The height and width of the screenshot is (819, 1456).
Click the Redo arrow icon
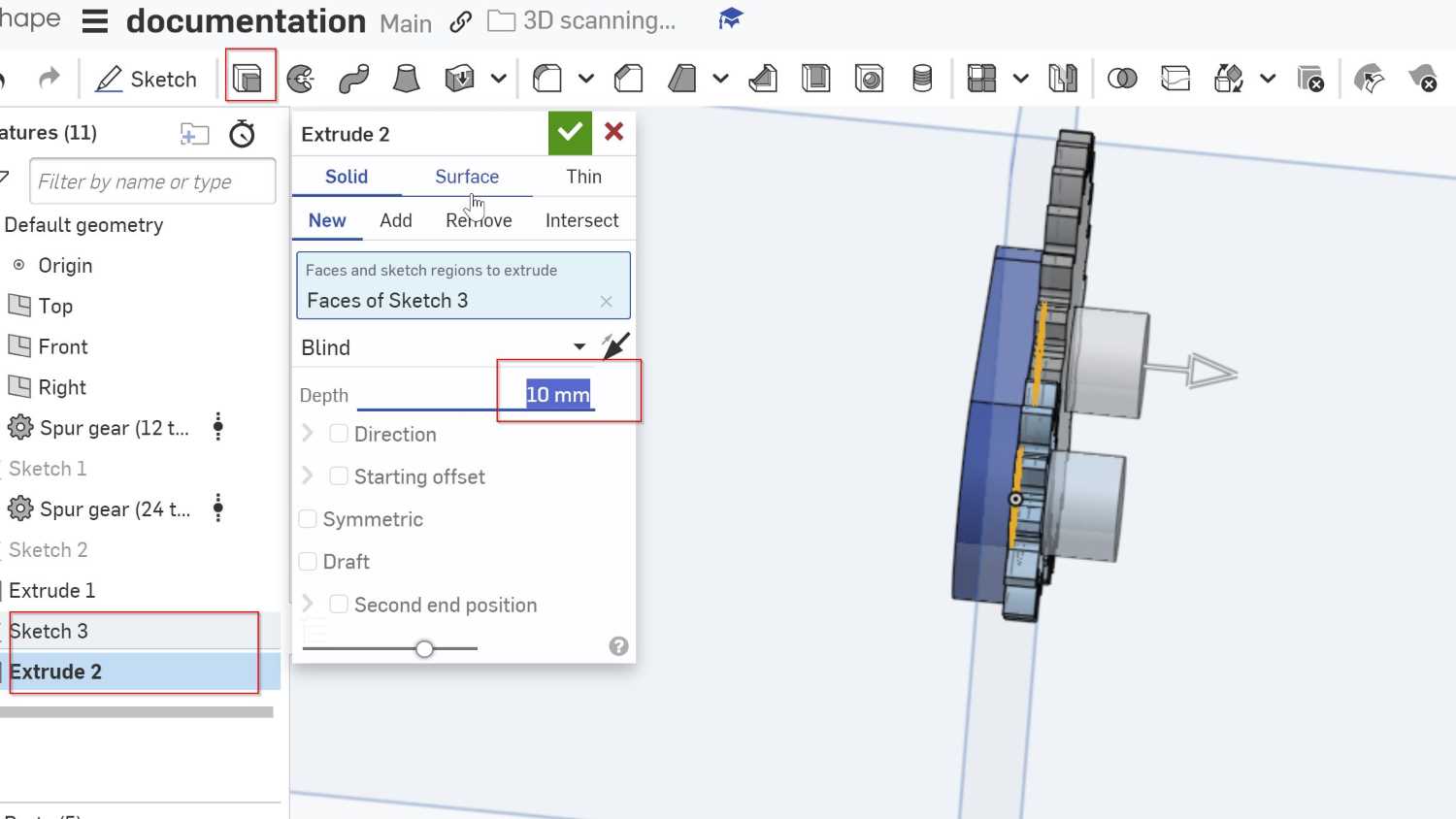point(50,78)
